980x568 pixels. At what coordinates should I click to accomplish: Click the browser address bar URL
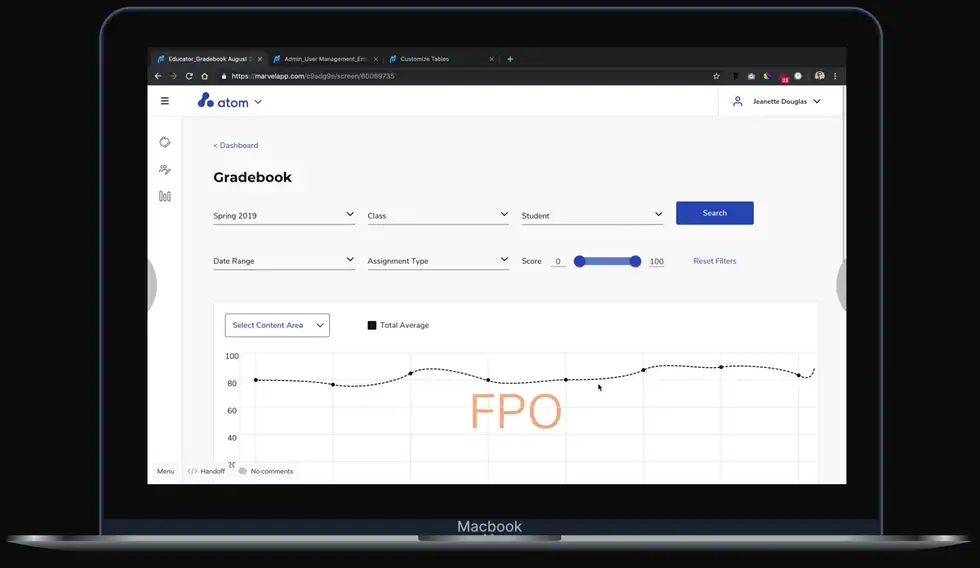[312, 76]
